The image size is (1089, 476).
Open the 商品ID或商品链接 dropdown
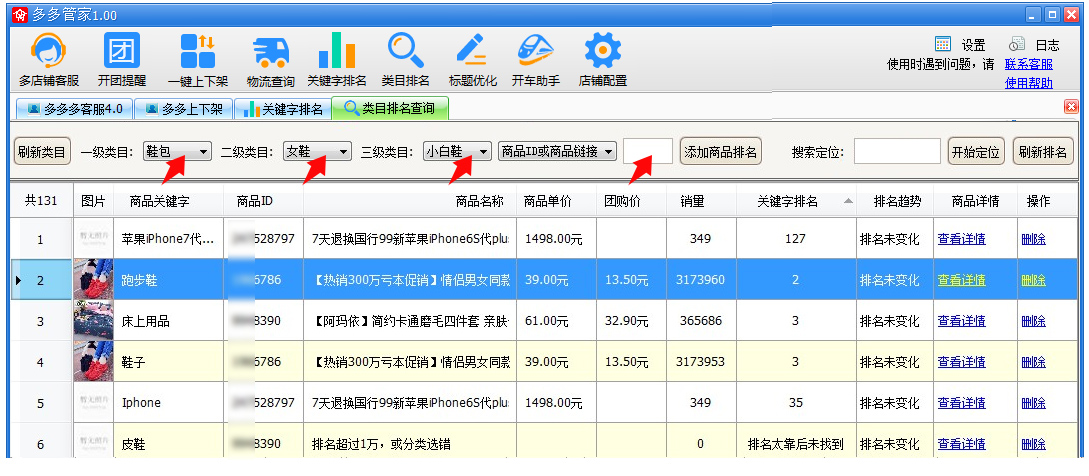click(x=557, y=151)
